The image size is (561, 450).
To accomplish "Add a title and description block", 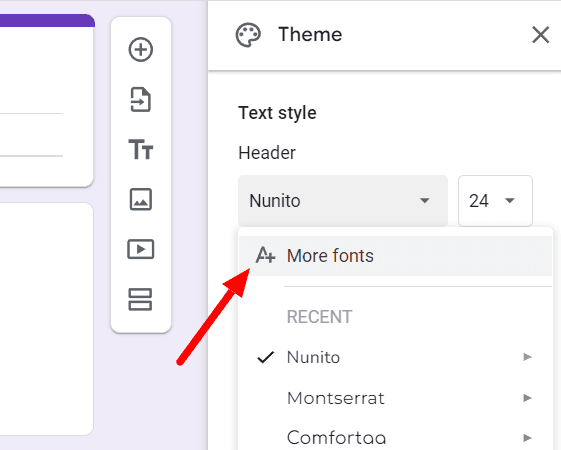I will (x=141, y=149).
